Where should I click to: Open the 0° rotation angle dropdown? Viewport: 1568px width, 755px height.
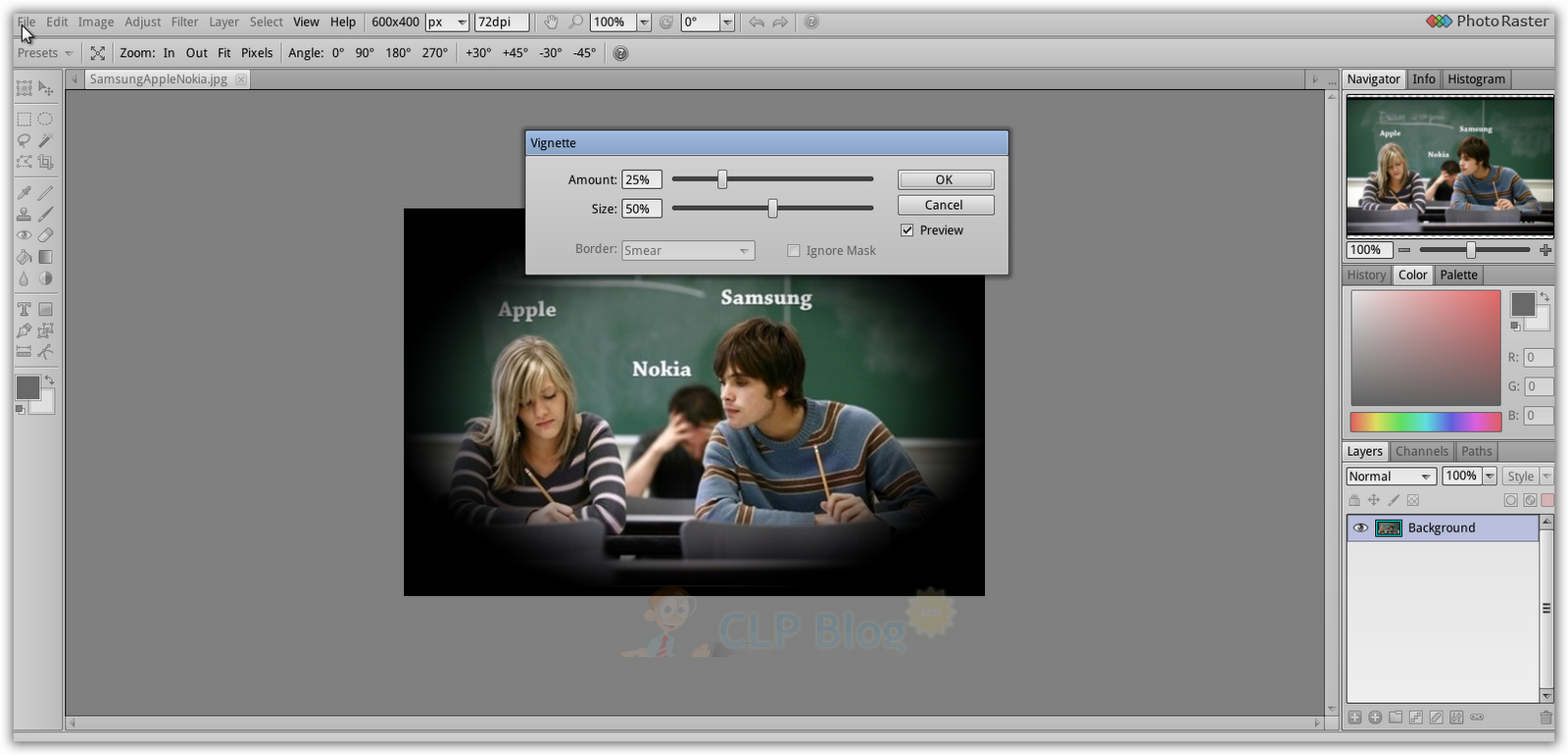[727, 22]
